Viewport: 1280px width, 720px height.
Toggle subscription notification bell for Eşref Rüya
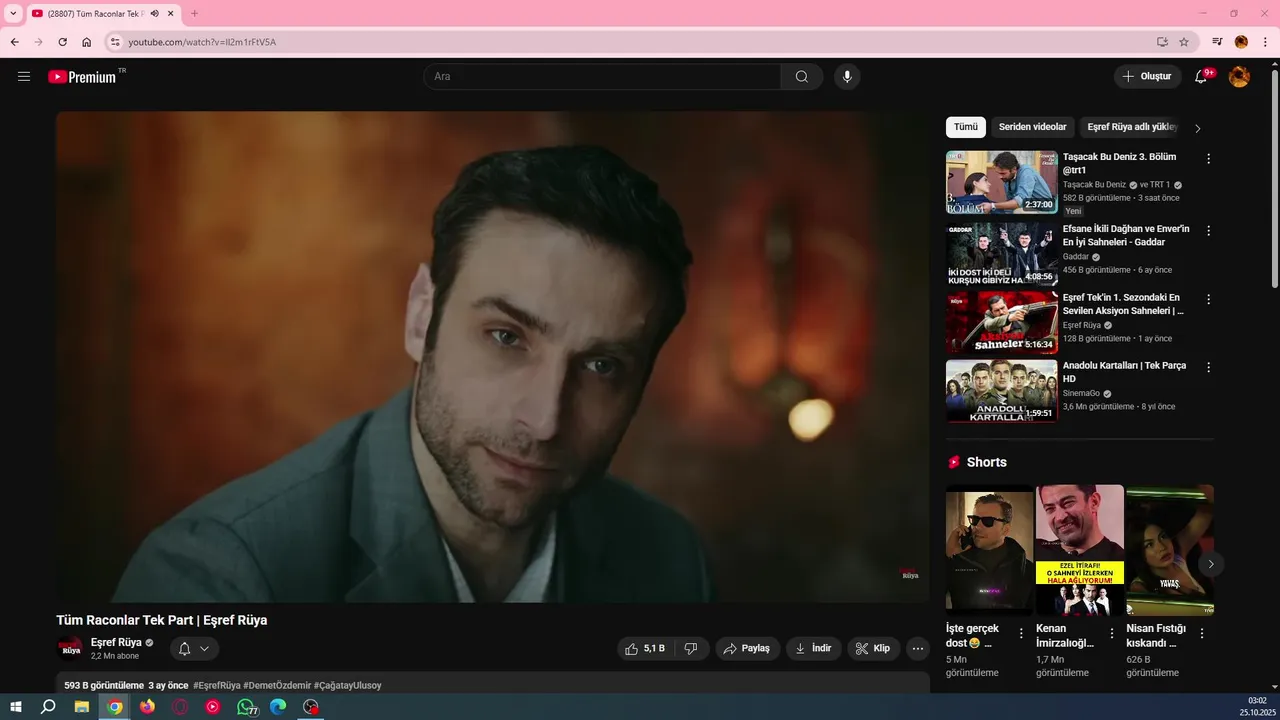[x=194, y=649]
